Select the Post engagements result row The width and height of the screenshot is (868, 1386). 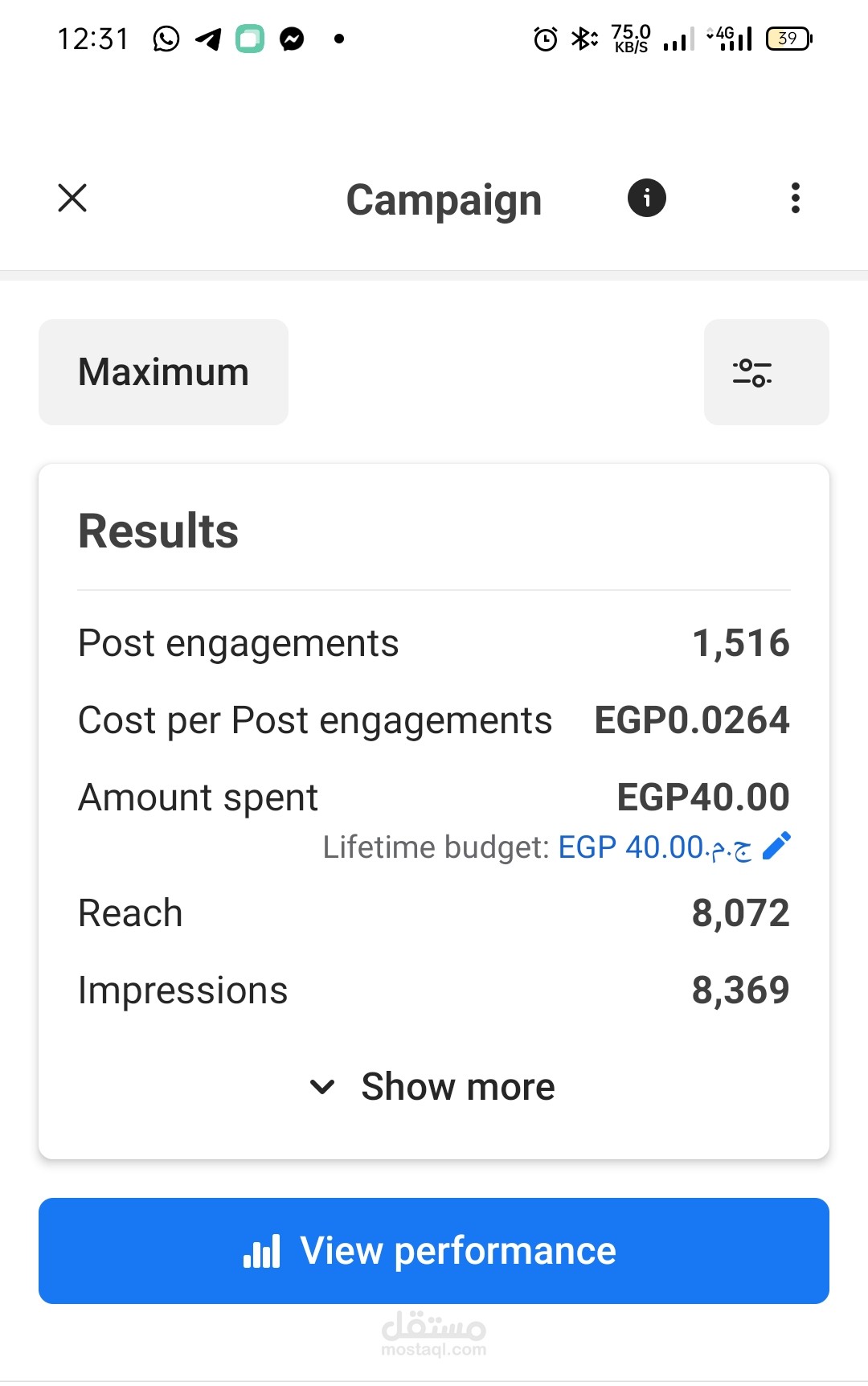[433, 643]
